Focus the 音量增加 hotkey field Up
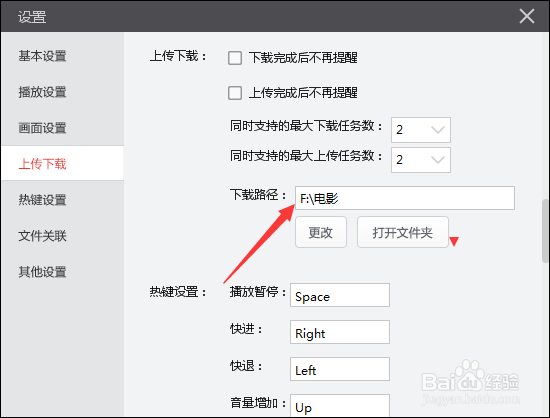550x418 pixels. (x=340, y=406)
